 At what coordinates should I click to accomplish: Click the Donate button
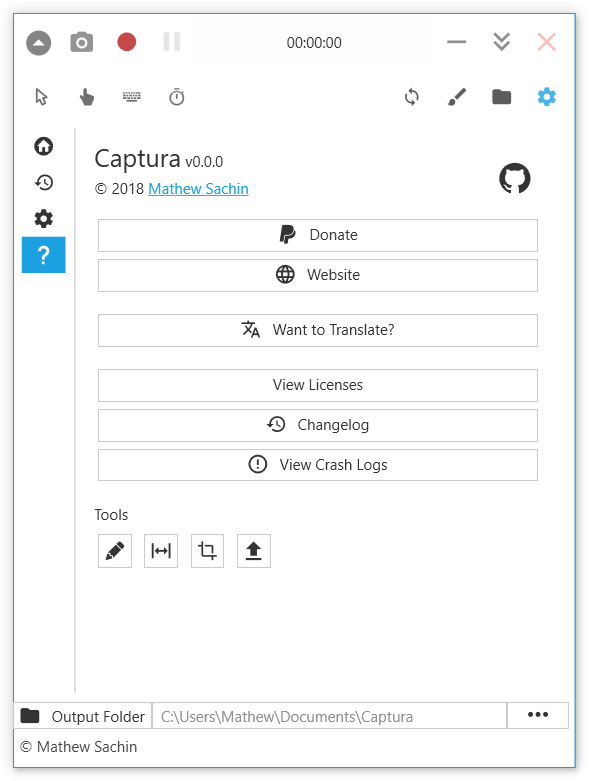tap(318, 235)
